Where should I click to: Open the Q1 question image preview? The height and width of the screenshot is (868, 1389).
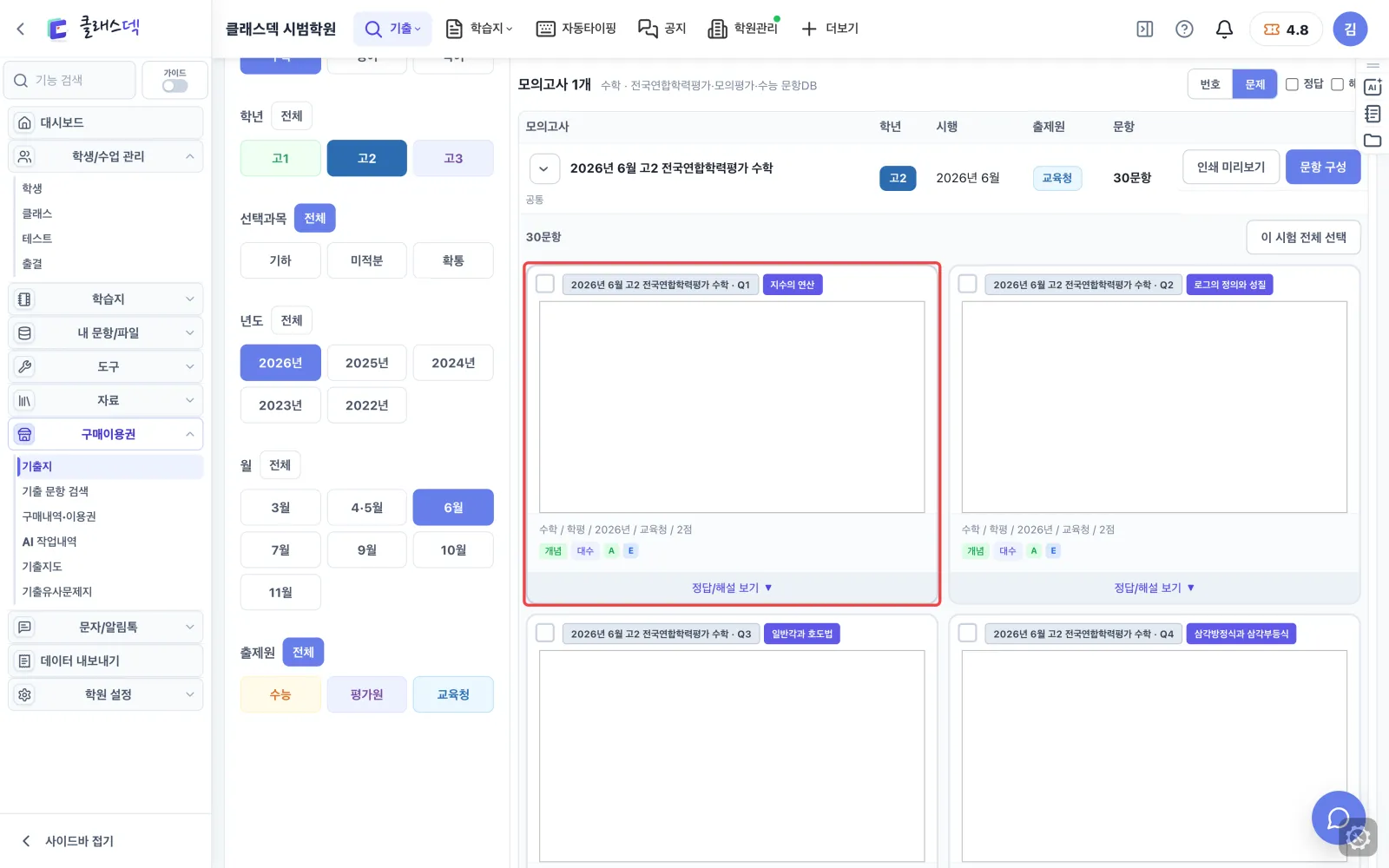click(732, 407)
